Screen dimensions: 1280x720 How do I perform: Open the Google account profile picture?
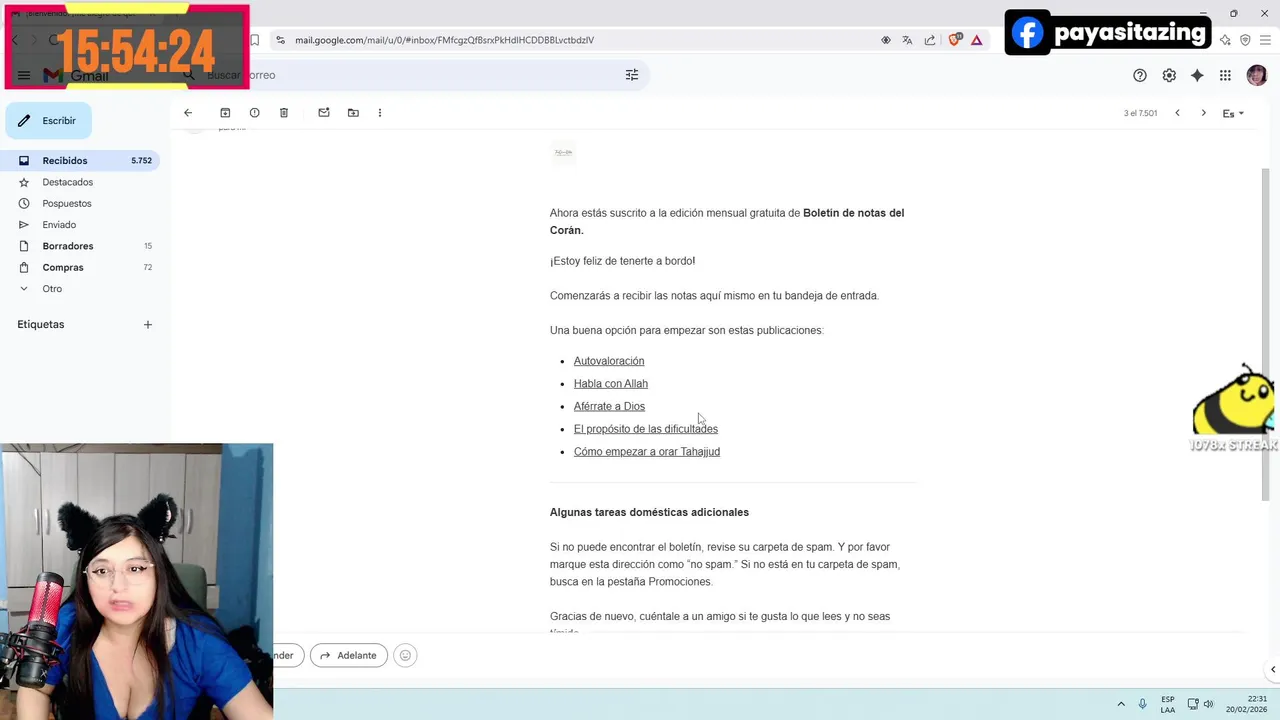coord(1256,75)
